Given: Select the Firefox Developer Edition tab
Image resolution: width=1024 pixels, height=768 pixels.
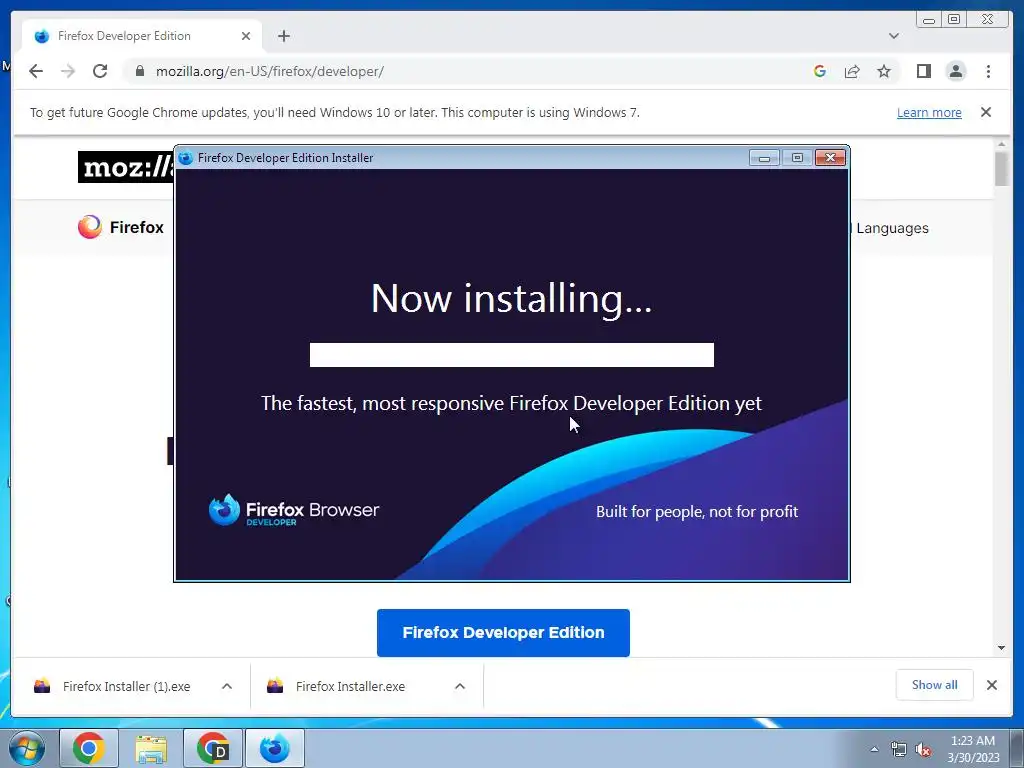Looking at the screenshot, I should tap(142, 36).
